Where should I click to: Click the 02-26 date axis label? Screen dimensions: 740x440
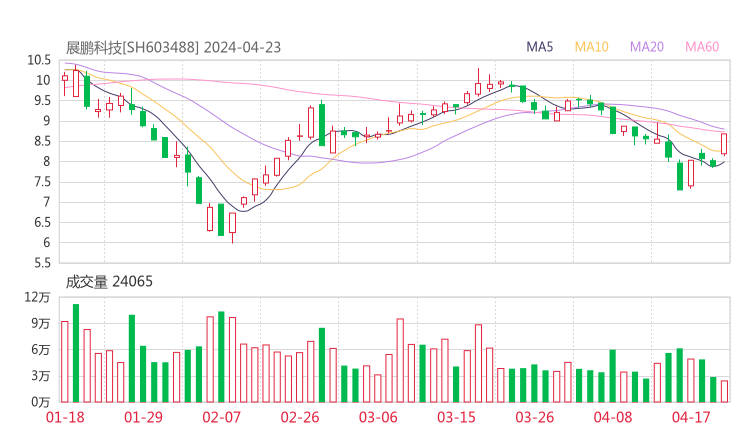click(x=300, y=417)
